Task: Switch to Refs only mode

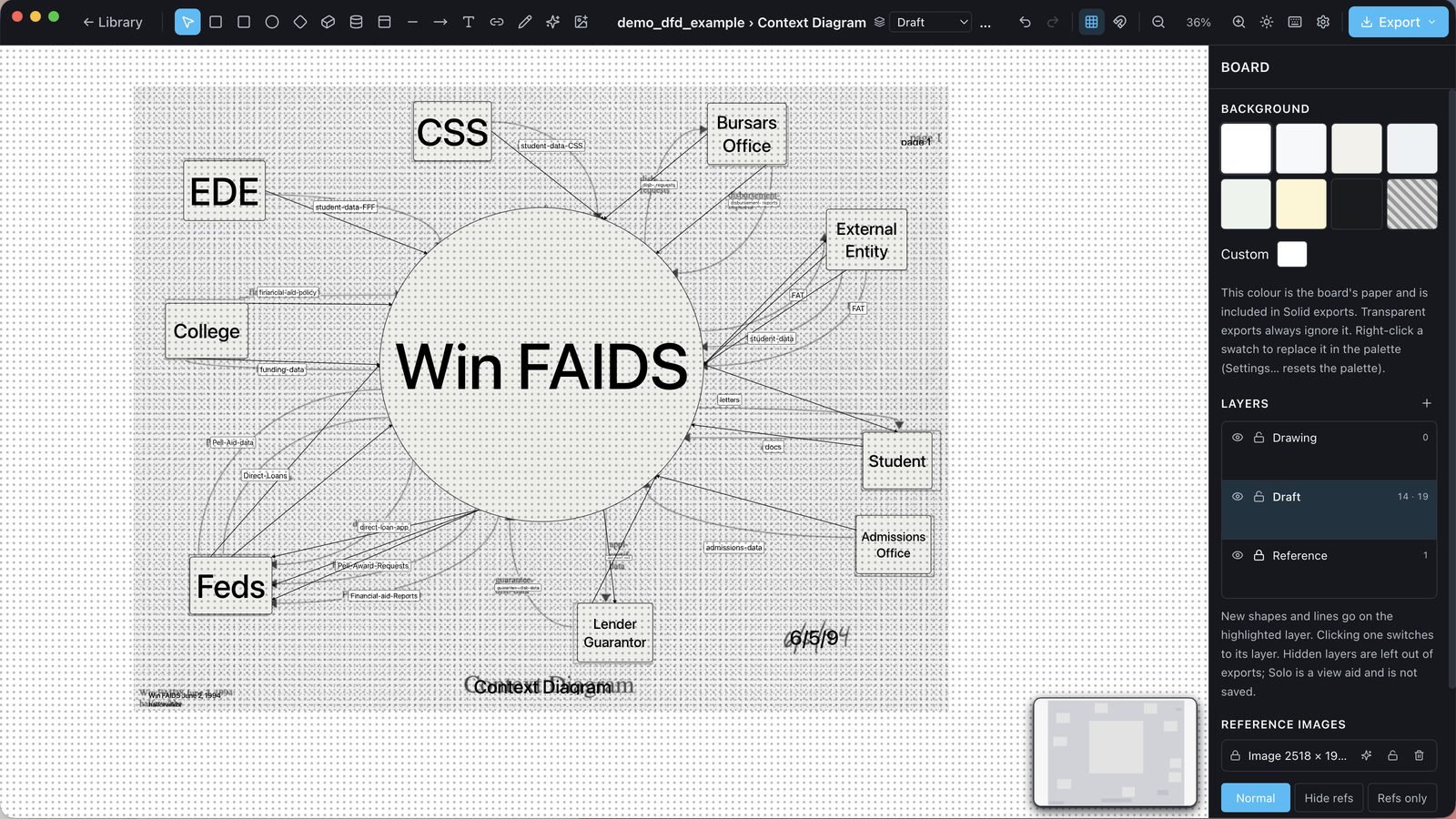Action: (1401, 798)
